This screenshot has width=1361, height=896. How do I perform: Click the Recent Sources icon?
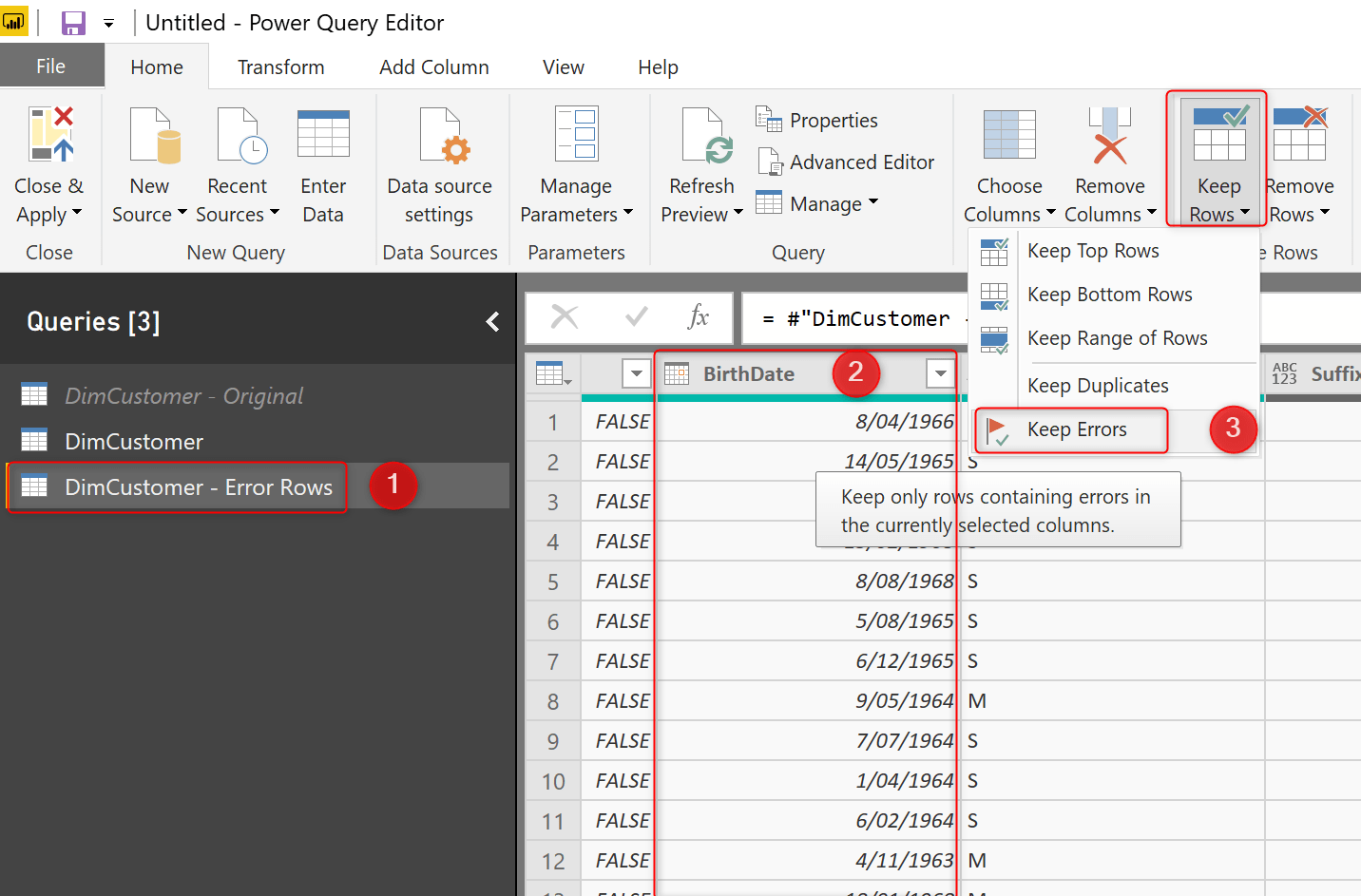click(240, 134)
